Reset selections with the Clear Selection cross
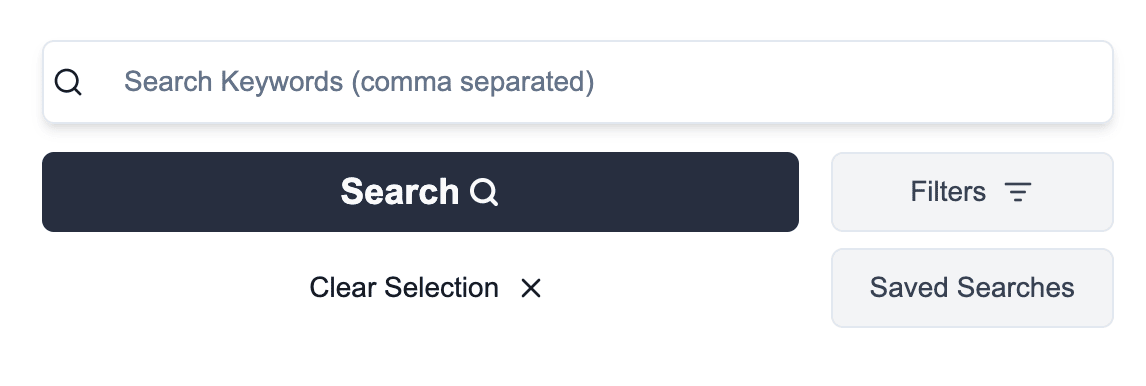 point(531,288)
